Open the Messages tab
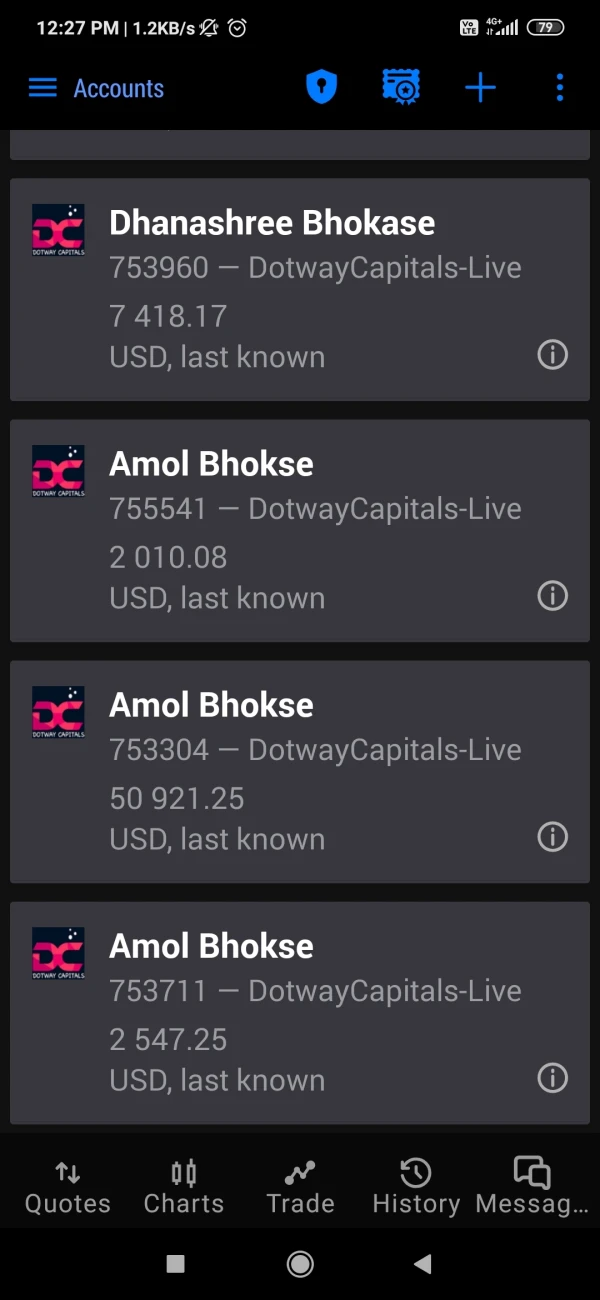The height and width of the screenshot is (1300, 600). coord(532,1186)
